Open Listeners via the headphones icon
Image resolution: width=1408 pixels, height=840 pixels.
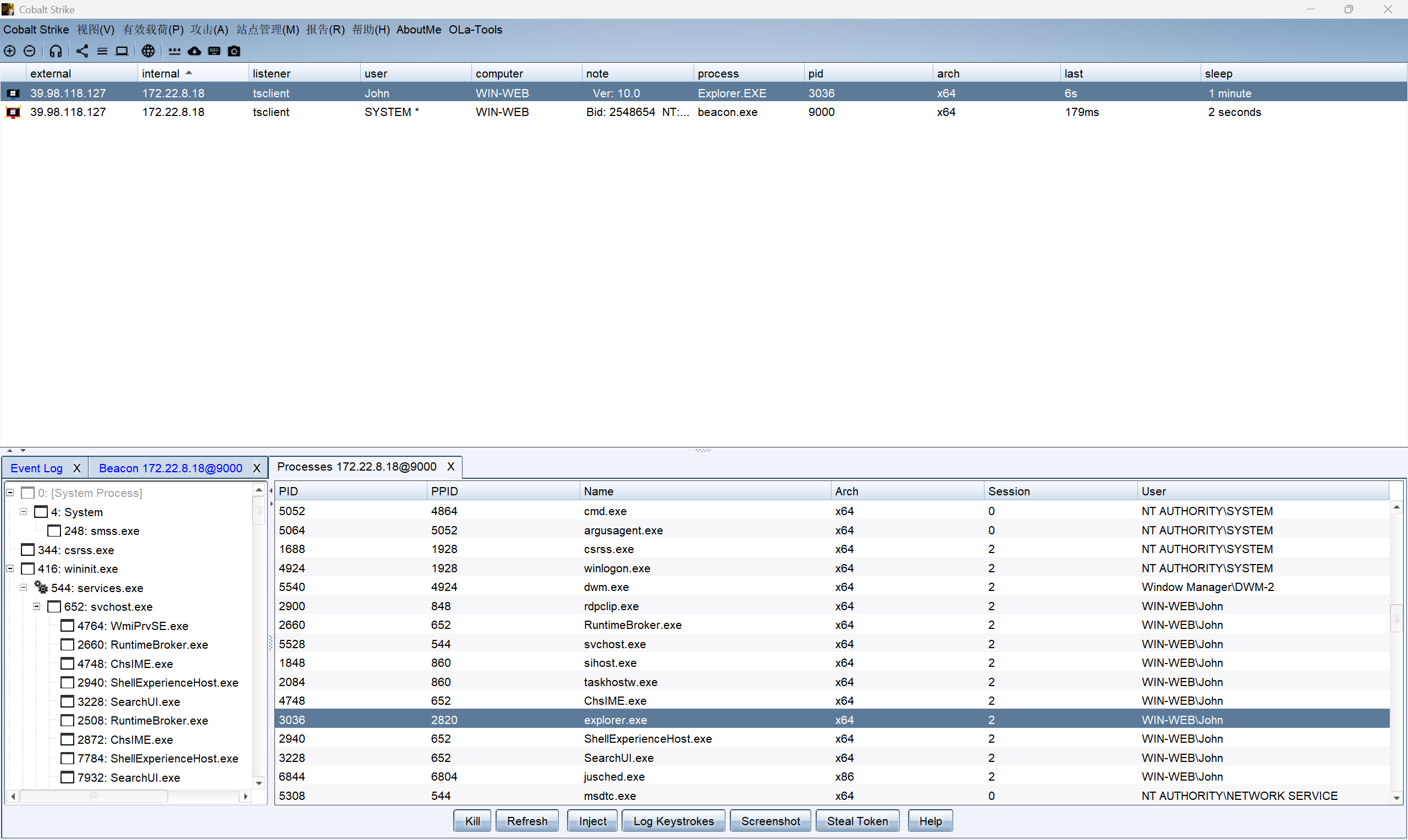(56, 51)
